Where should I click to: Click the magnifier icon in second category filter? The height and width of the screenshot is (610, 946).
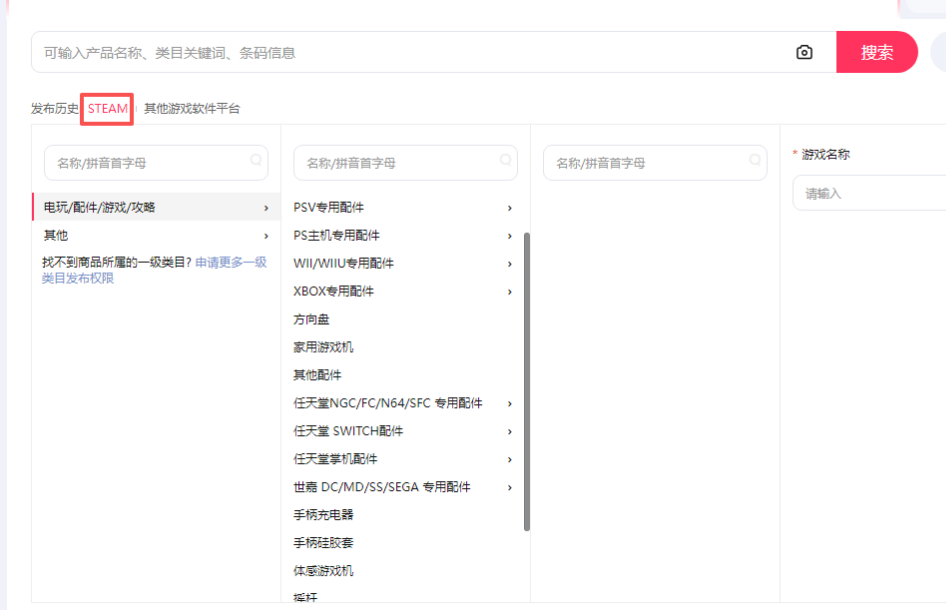tap(506, 160)
